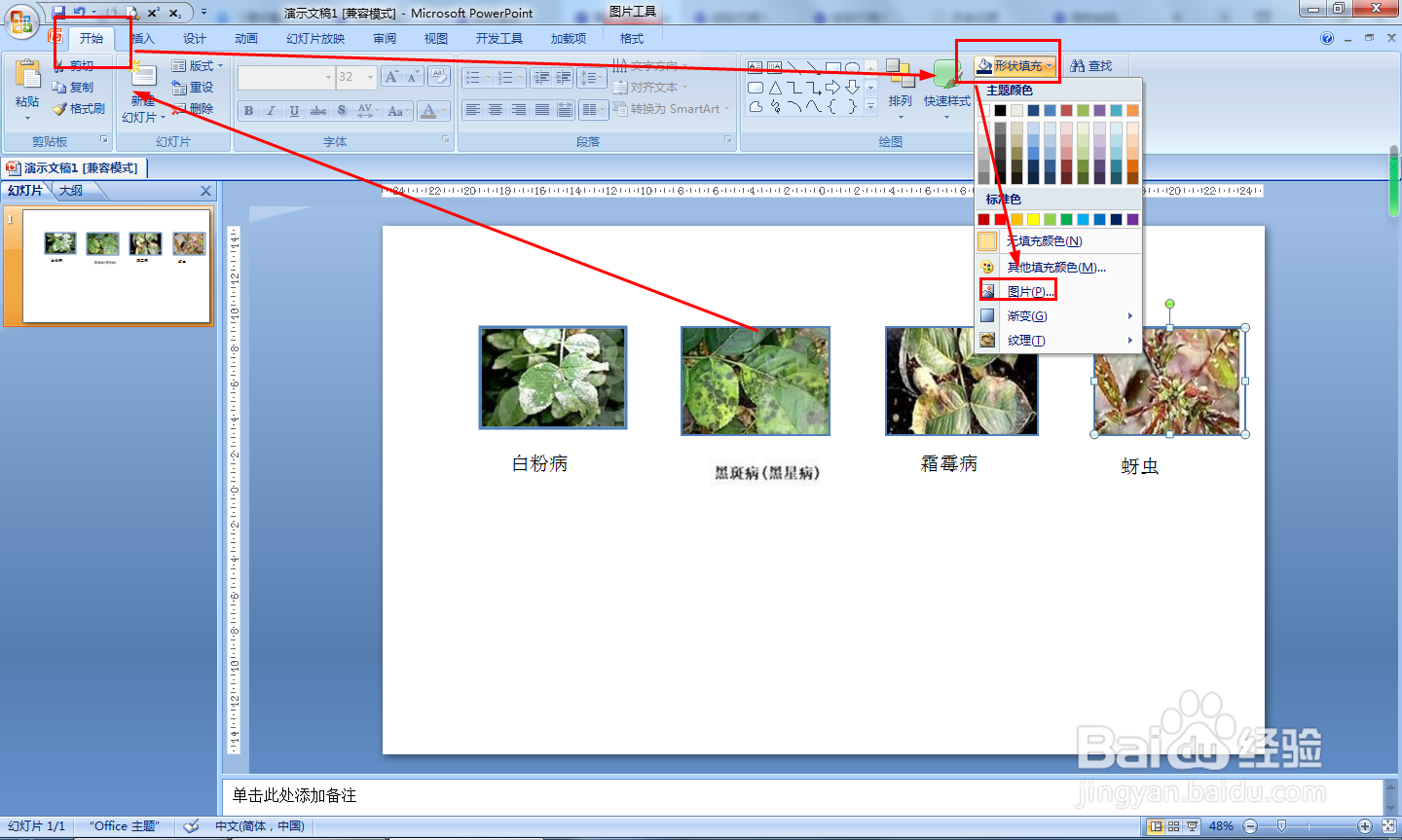
Task: Select slide 1 thumbnail in panel
Action: [x=117, y=266]
